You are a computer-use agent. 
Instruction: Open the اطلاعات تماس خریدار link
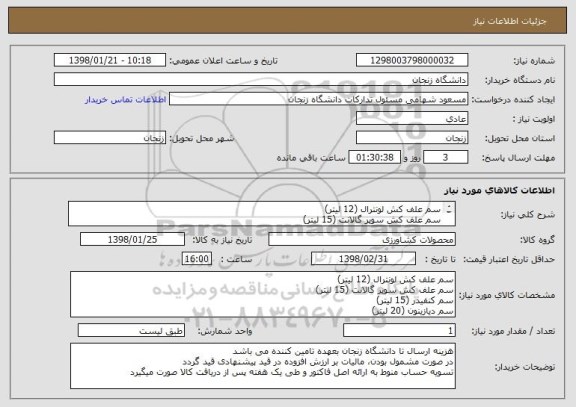(x=126, y=100)
